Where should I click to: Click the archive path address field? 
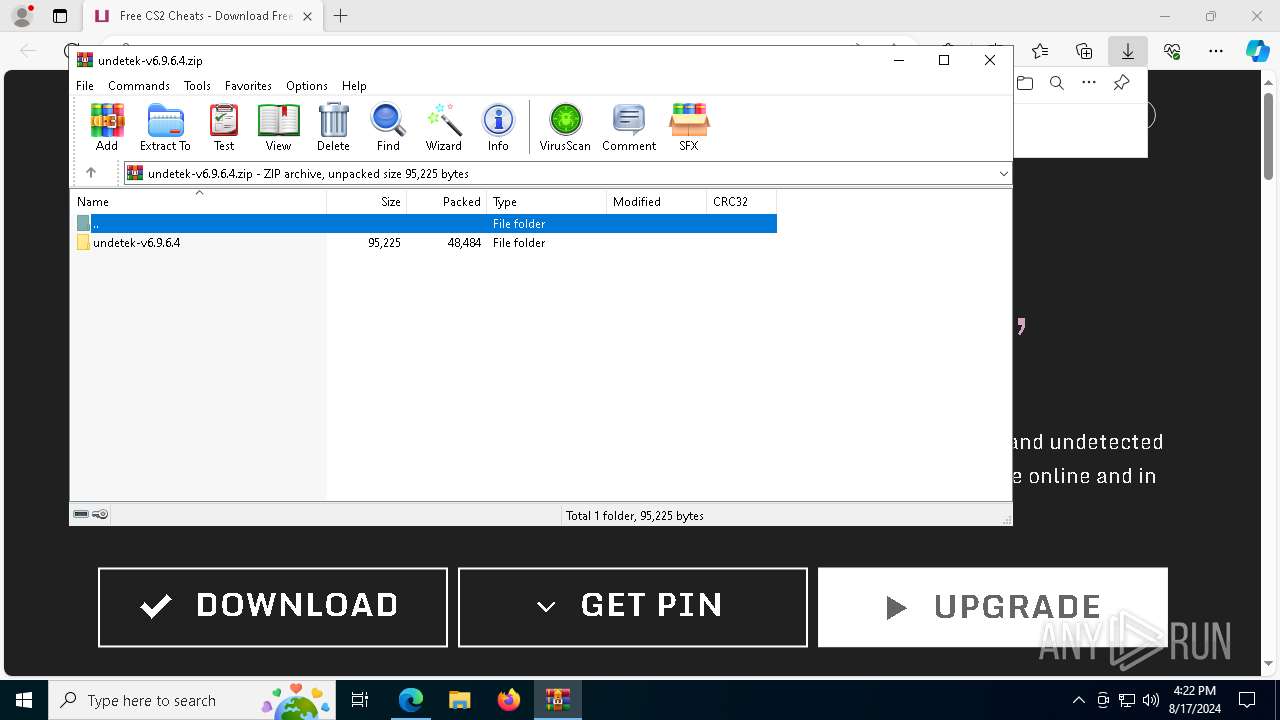pos(567,174)
